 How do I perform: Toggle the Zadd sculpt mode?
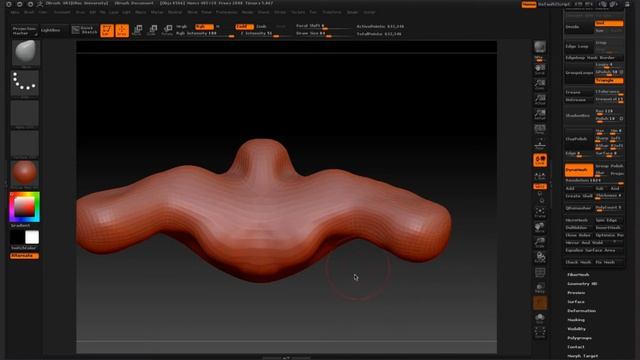244,27
